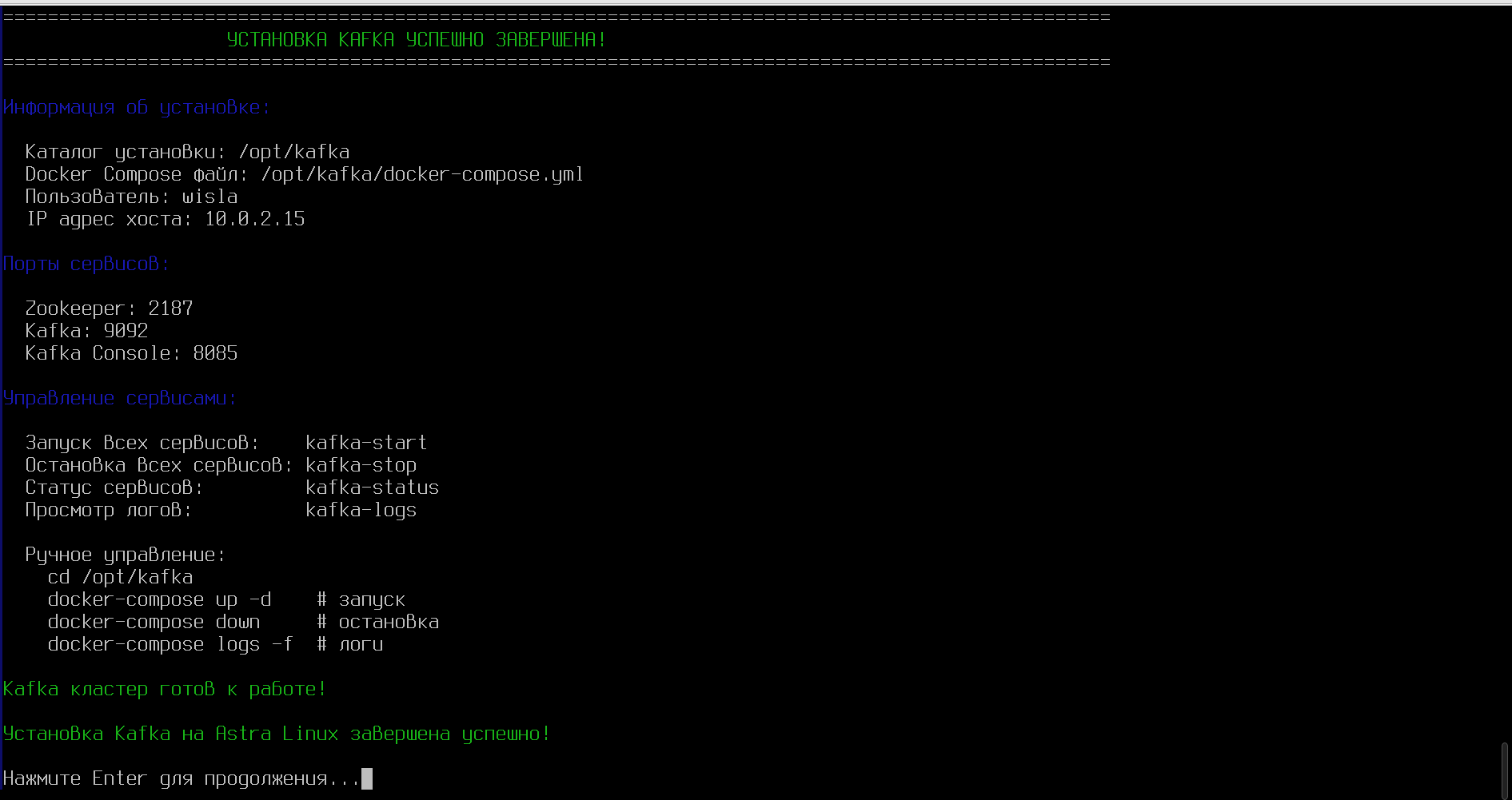Click the 'docker-compose logs -f' command
This screenshot has height=800, width=1512.
[x=170, y=644]
